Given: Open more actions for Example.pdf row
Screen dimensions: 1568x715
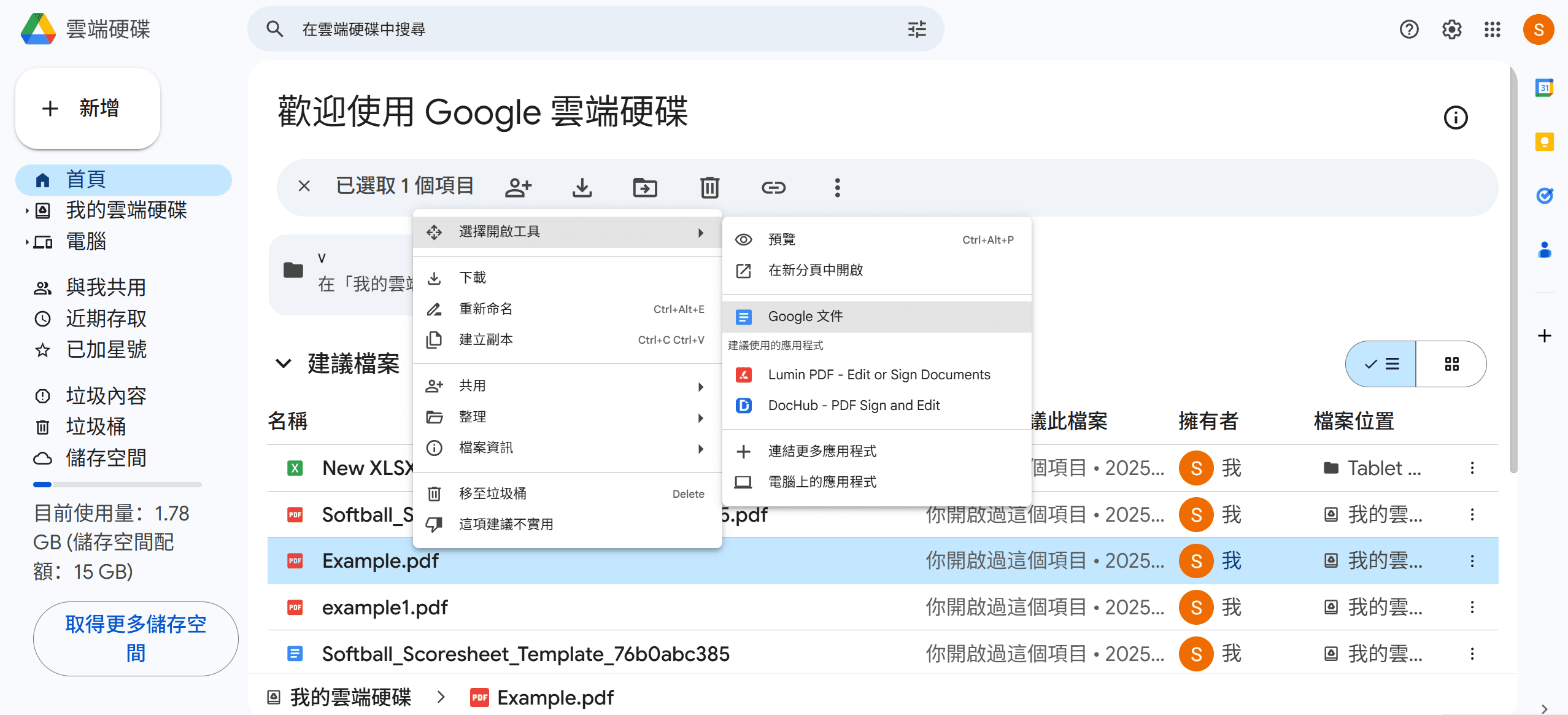Looking at the screenshot, I should click(x=1472, y=561).
